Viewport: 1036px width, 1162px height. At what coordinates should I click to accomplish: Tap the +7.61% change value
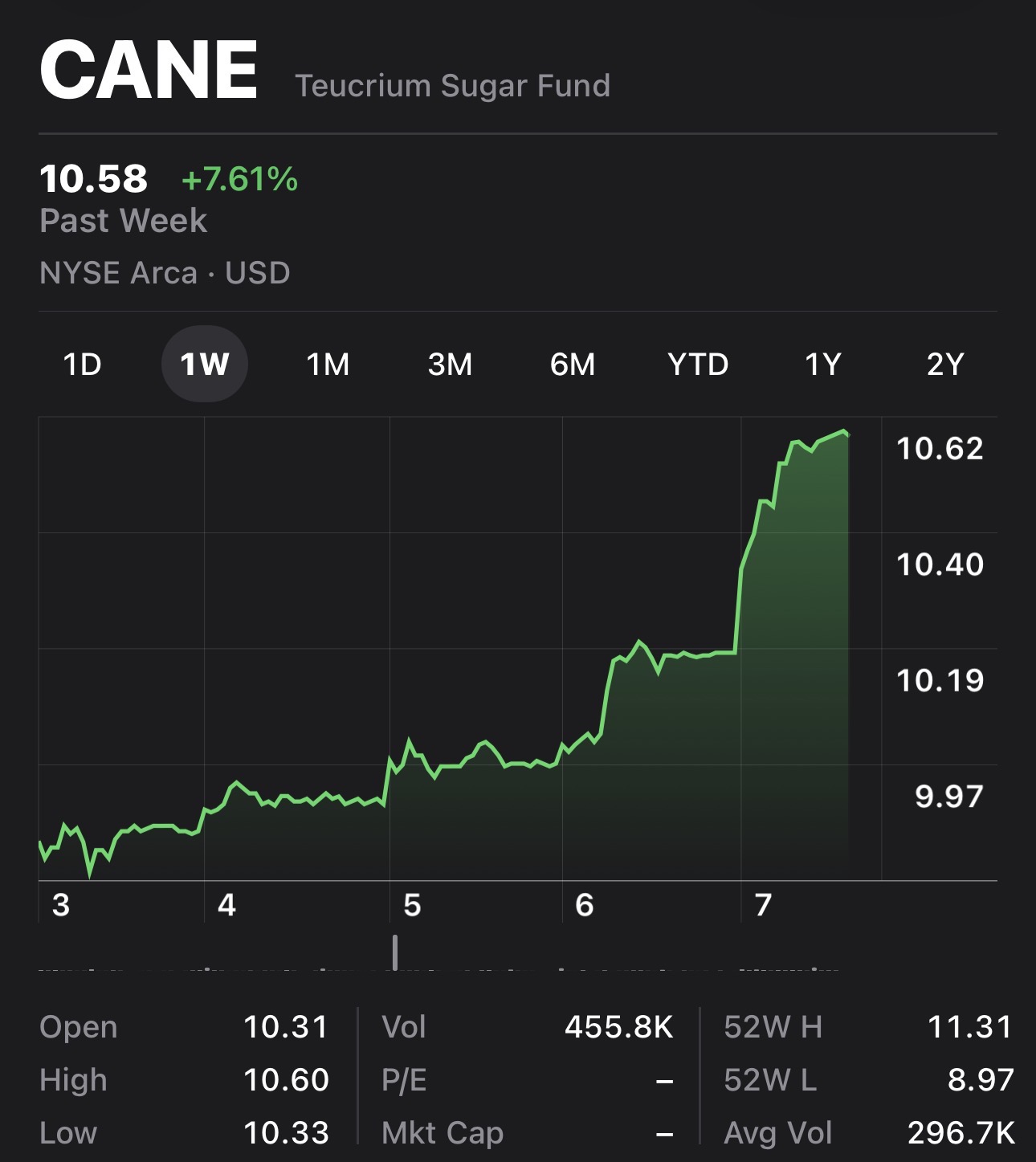pos(239,179)
